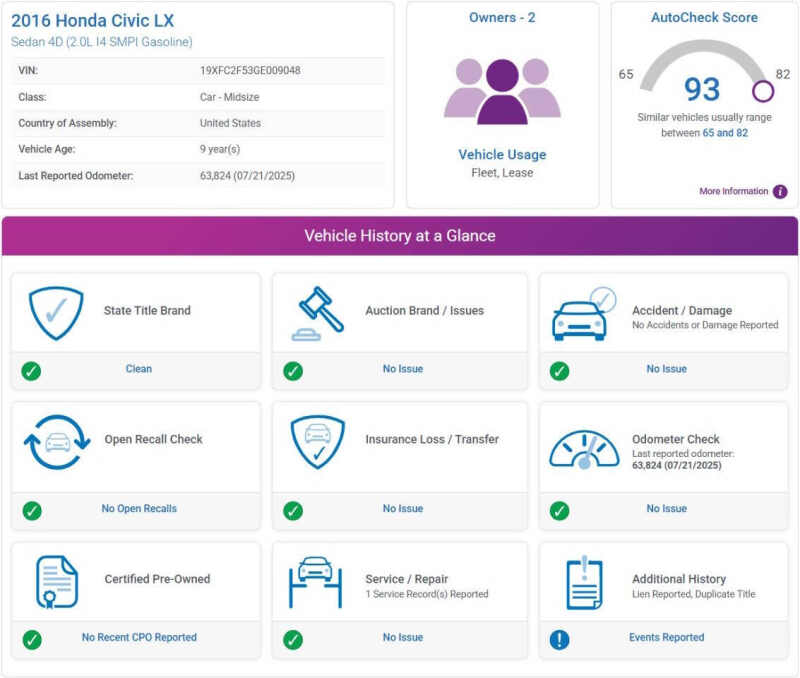The width and height of the screenshot is (800, 678).
Task: Click the AutoCheck Score gauge marker
Action: [763, 91]
